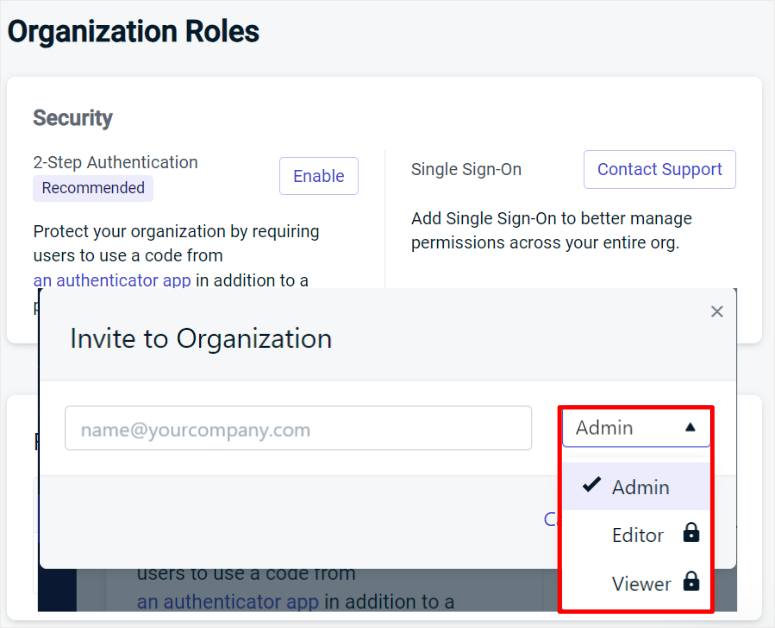Image resolution: width=775 pixels, height=628 pixels.
Task: Click the Invite to Organization title
Action: coord(201,339)
